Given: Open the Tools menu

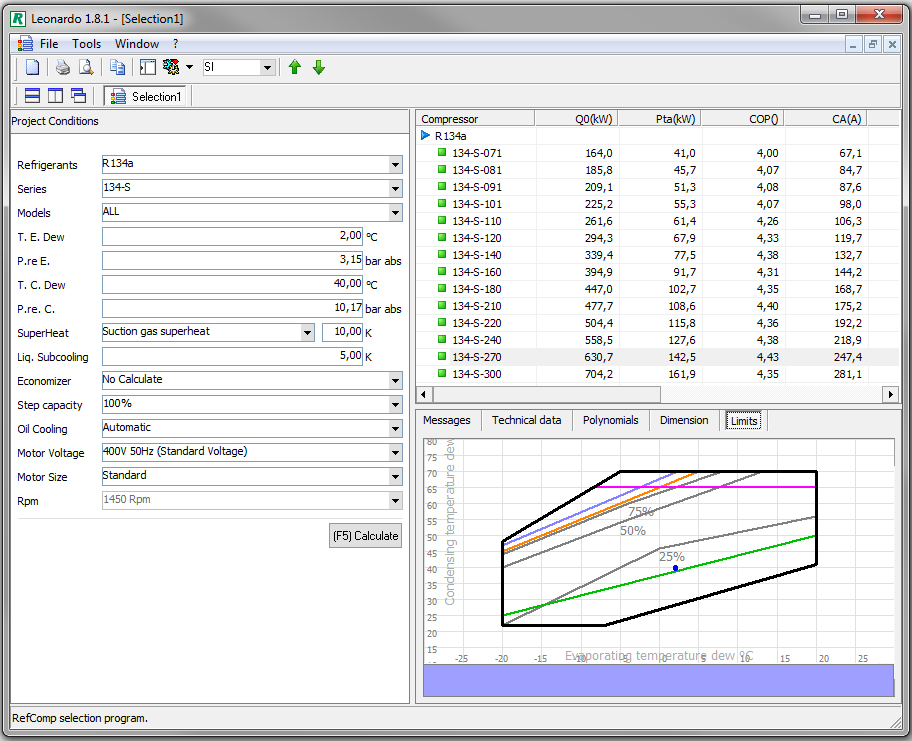Looking at the screenshot, I should pyautogui.click(x=86, y=44).
